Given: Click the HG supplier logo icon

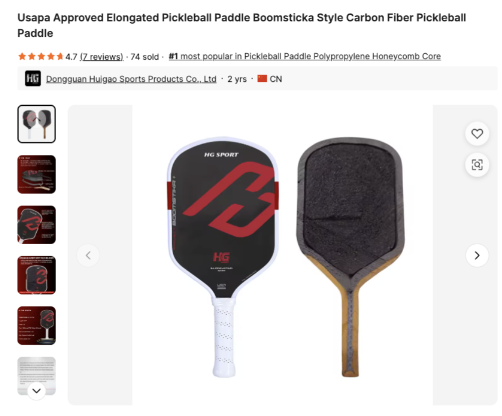Looking at the screenshot, I should tap(33, 79).
